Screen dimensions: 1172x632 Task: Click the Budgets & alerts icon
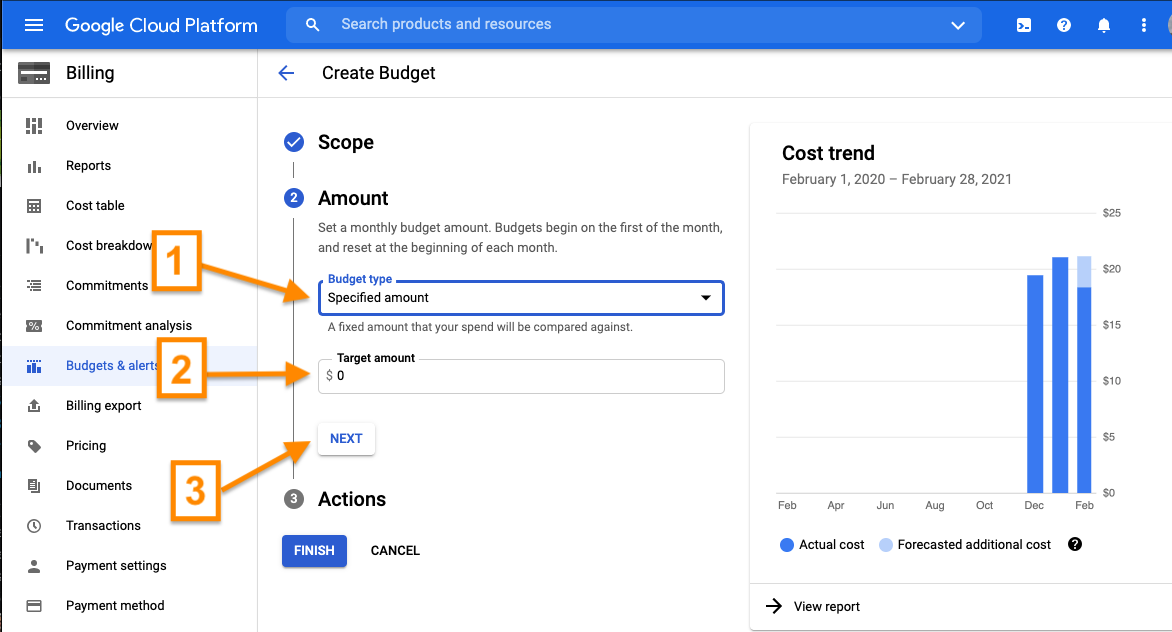[x=34, y=366]
